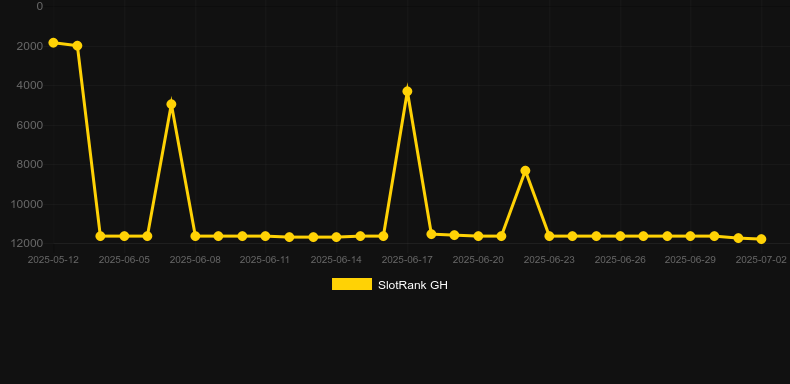Select the data point above 2025-06-14
The height and width of the screenshot is (384, 790).
(x=337, y=237)
